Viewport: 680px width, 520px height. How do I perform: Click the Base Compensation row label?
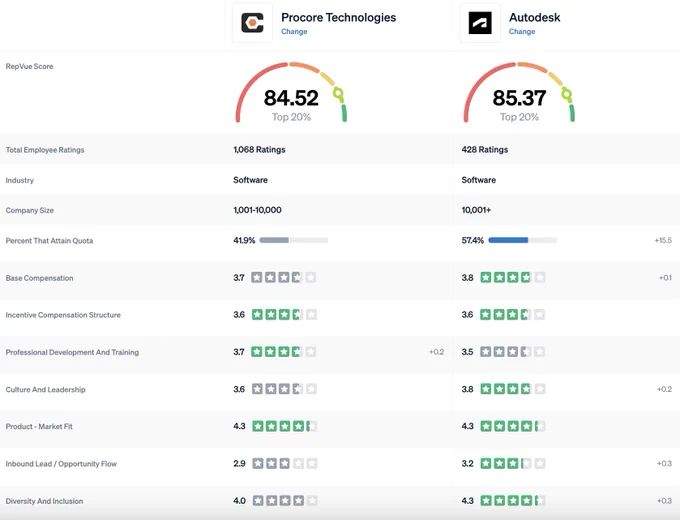tap(39, 278)
